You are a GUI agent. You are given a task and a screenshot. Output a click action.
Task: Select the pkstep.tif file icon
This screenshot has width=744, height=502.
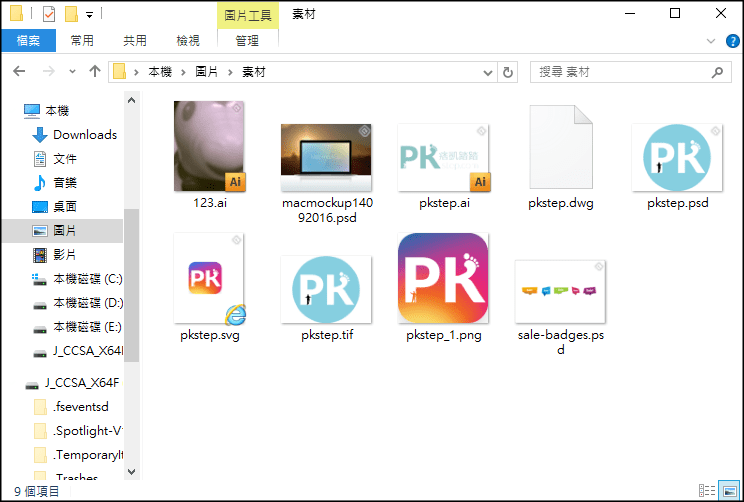pyautogui.click(x=326, y=289)
